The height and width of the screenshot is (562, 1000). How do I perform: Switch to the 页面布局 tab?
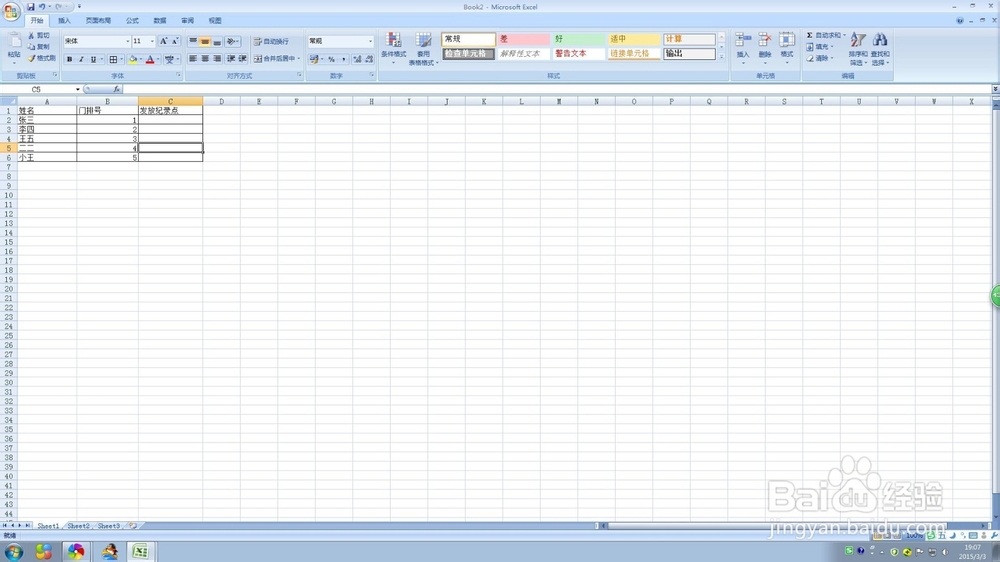98,20
